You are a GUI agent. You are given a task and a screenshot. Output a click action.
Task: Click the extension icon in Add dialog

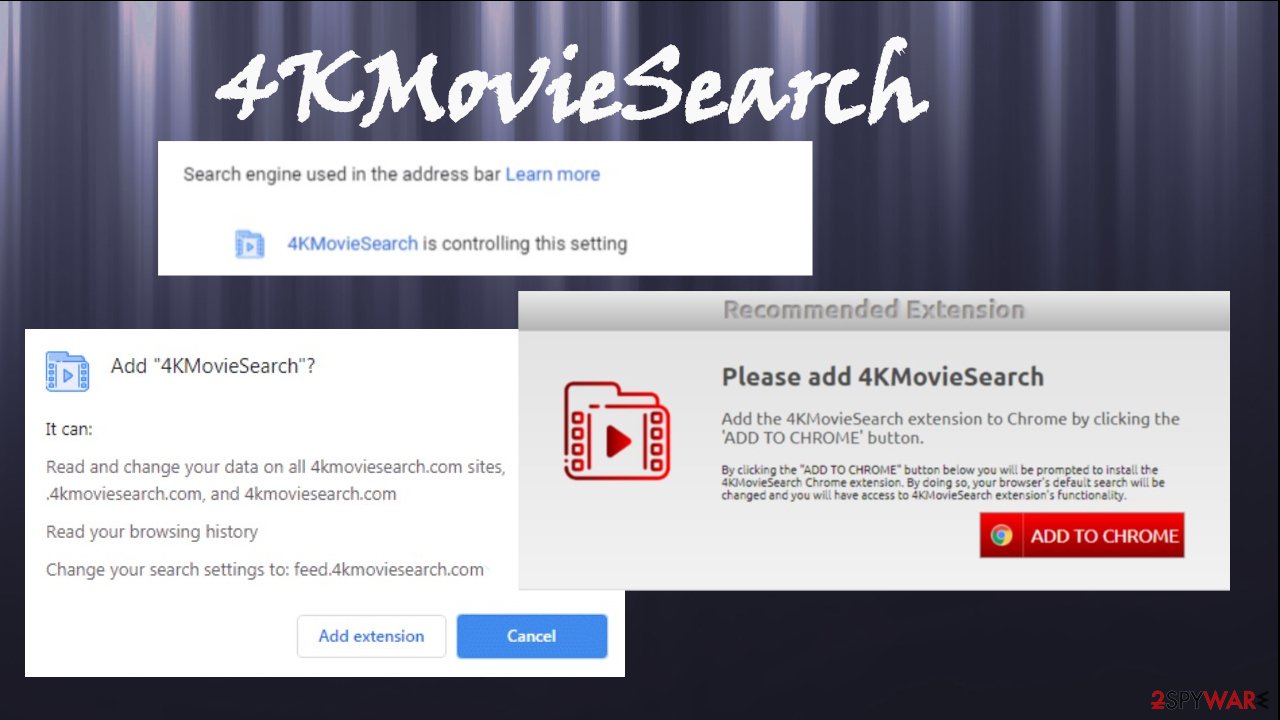click(67, 371)
